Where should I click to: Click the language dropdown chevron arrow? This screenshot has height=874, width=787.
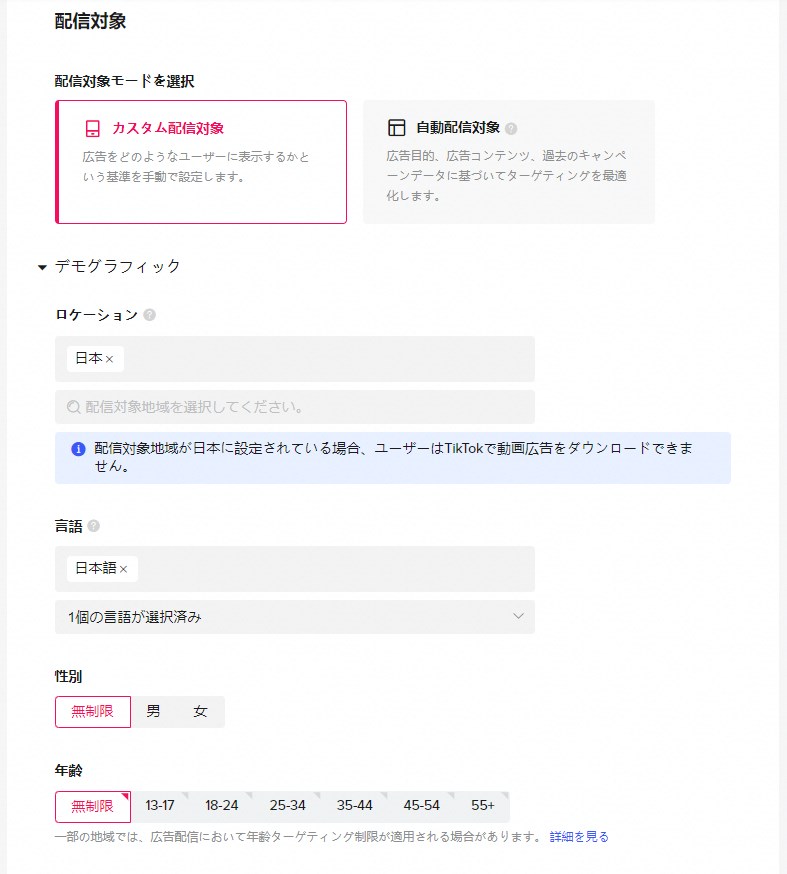(518, 617)
